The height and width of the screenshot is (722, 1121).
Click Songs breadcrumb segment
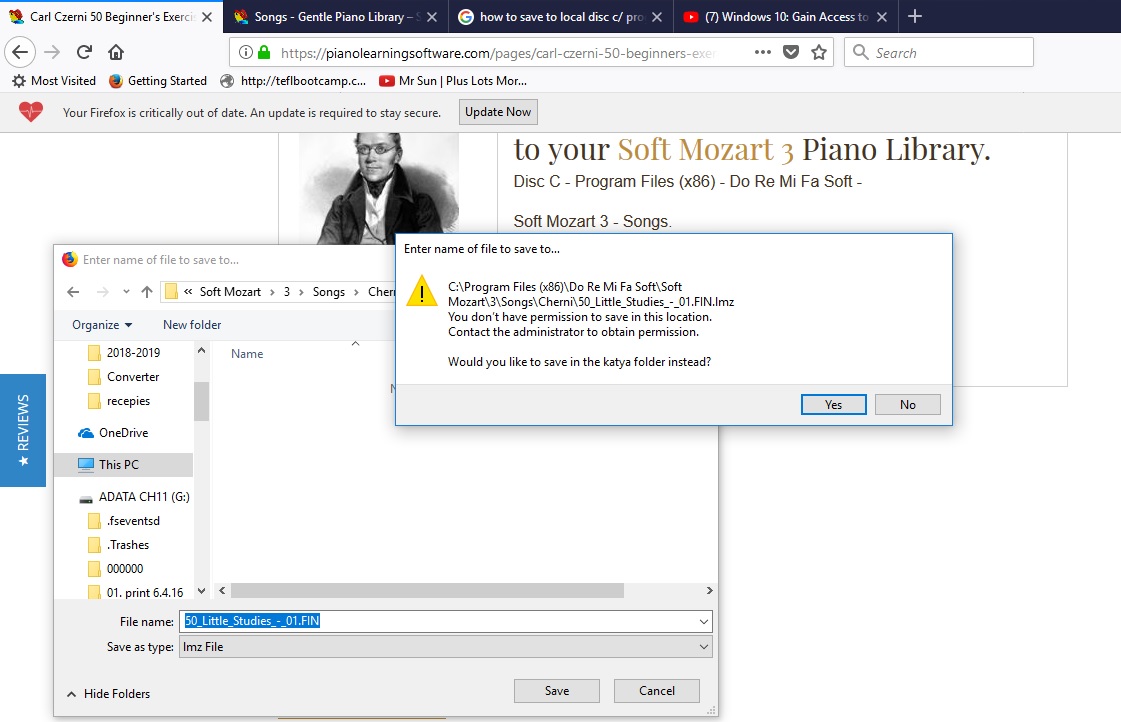[329, 292]
